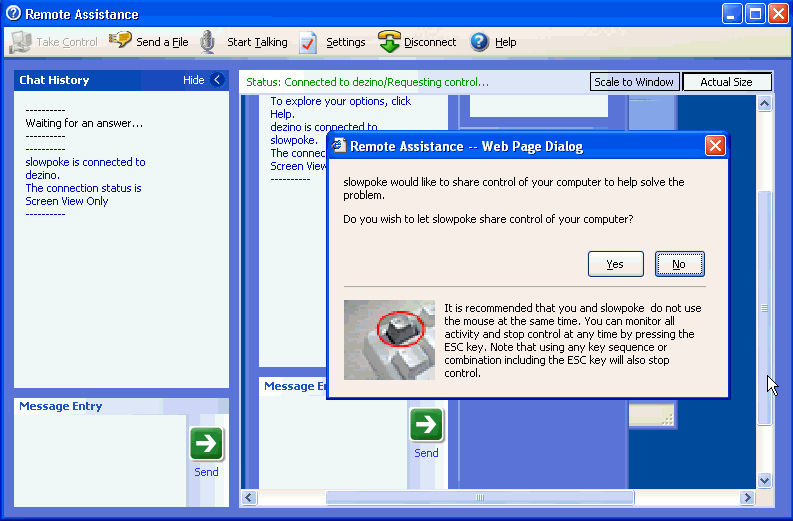Click the green Send arrow in remote screen view
793x521 pixels.
pos(426,424)
